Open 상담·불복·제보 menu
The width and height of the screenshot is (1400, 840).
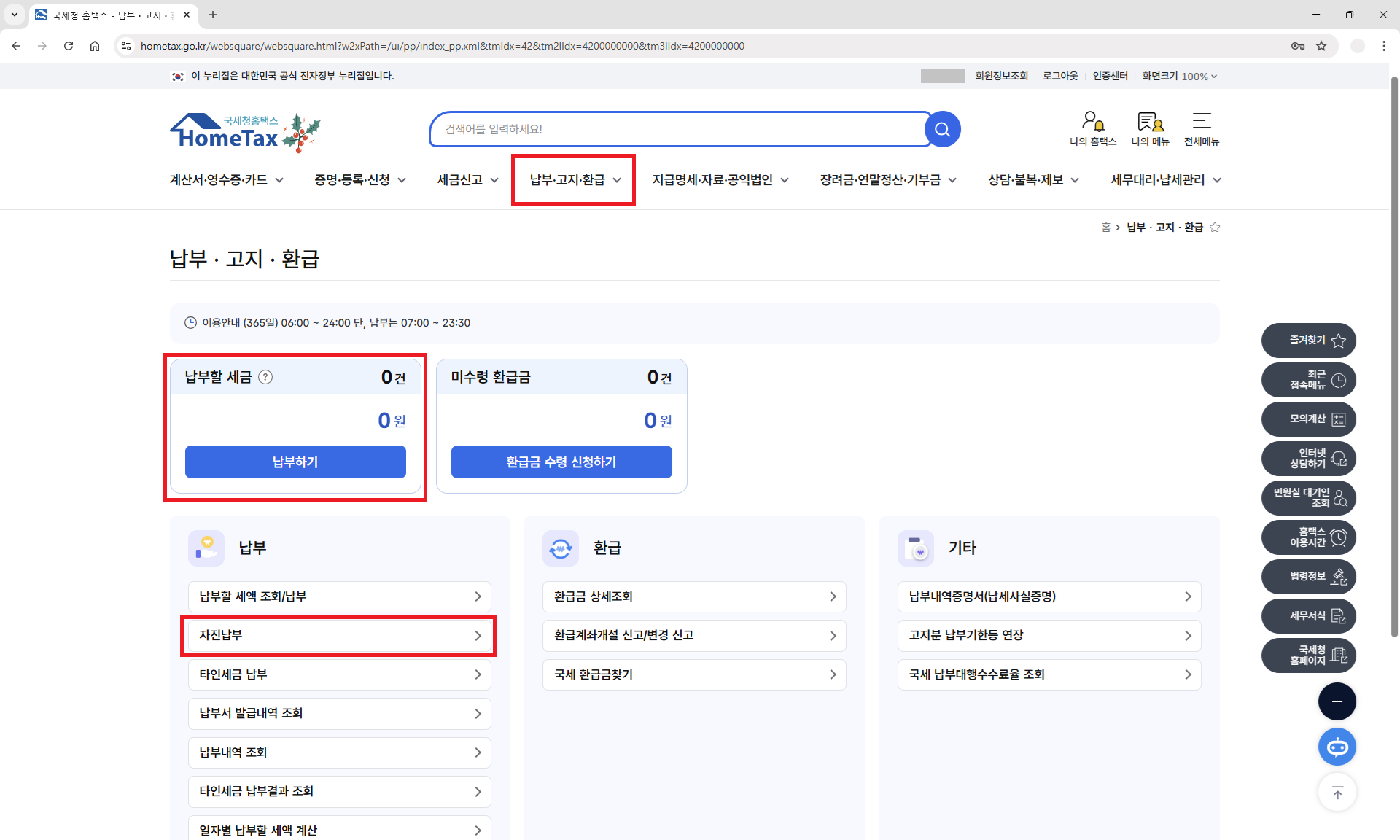click(x=1032, y=180)
